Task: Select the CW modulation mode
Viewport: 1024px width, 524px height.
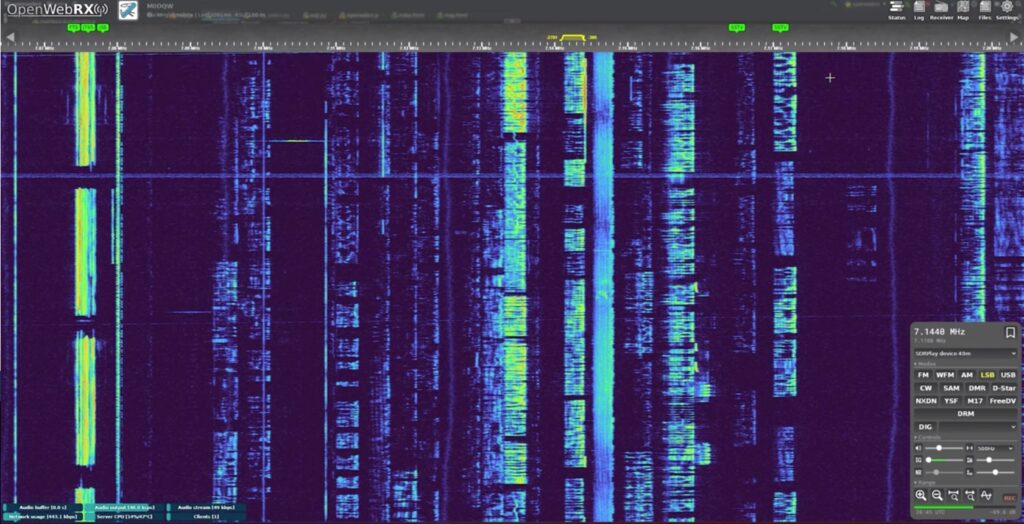Action: [923, 388]
